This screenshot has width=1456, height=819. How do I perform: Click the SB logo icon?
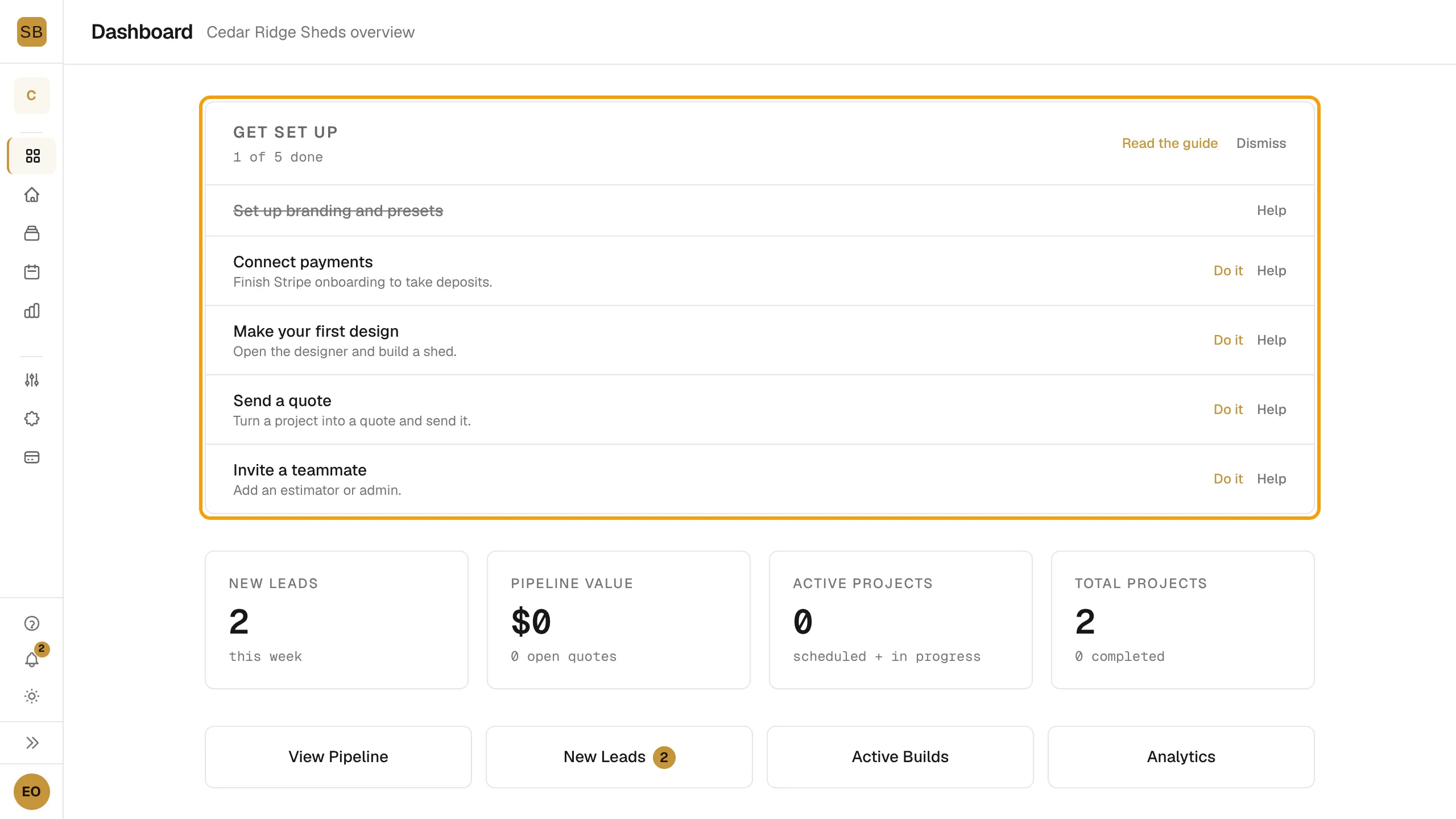point(31,32)
